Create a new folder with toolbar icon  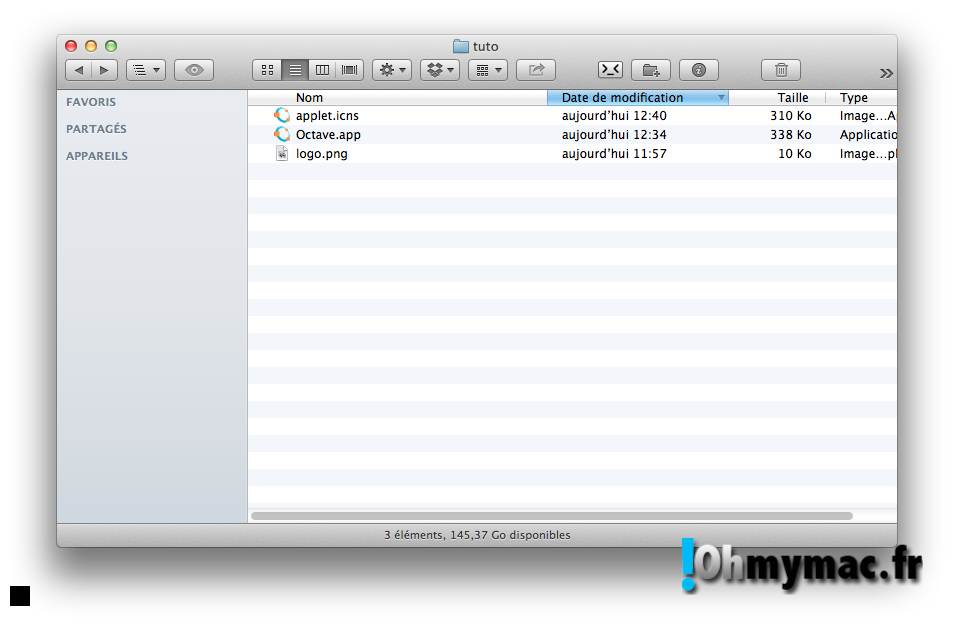click(651, 70)
